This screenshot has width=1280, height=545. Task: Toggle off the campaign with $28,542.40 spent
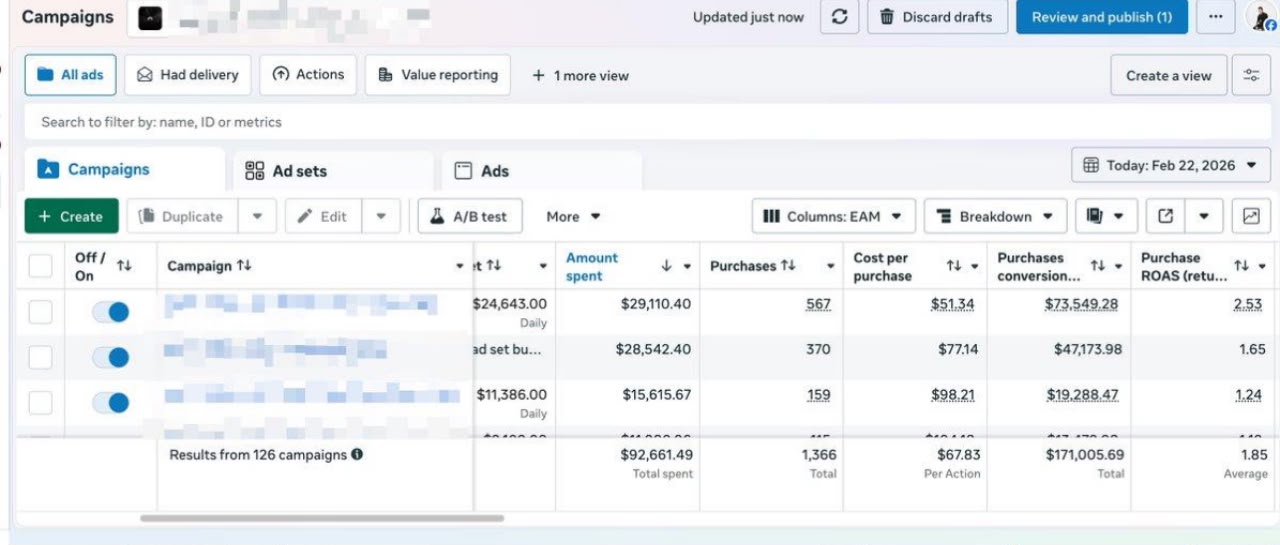tap(111, 357)
